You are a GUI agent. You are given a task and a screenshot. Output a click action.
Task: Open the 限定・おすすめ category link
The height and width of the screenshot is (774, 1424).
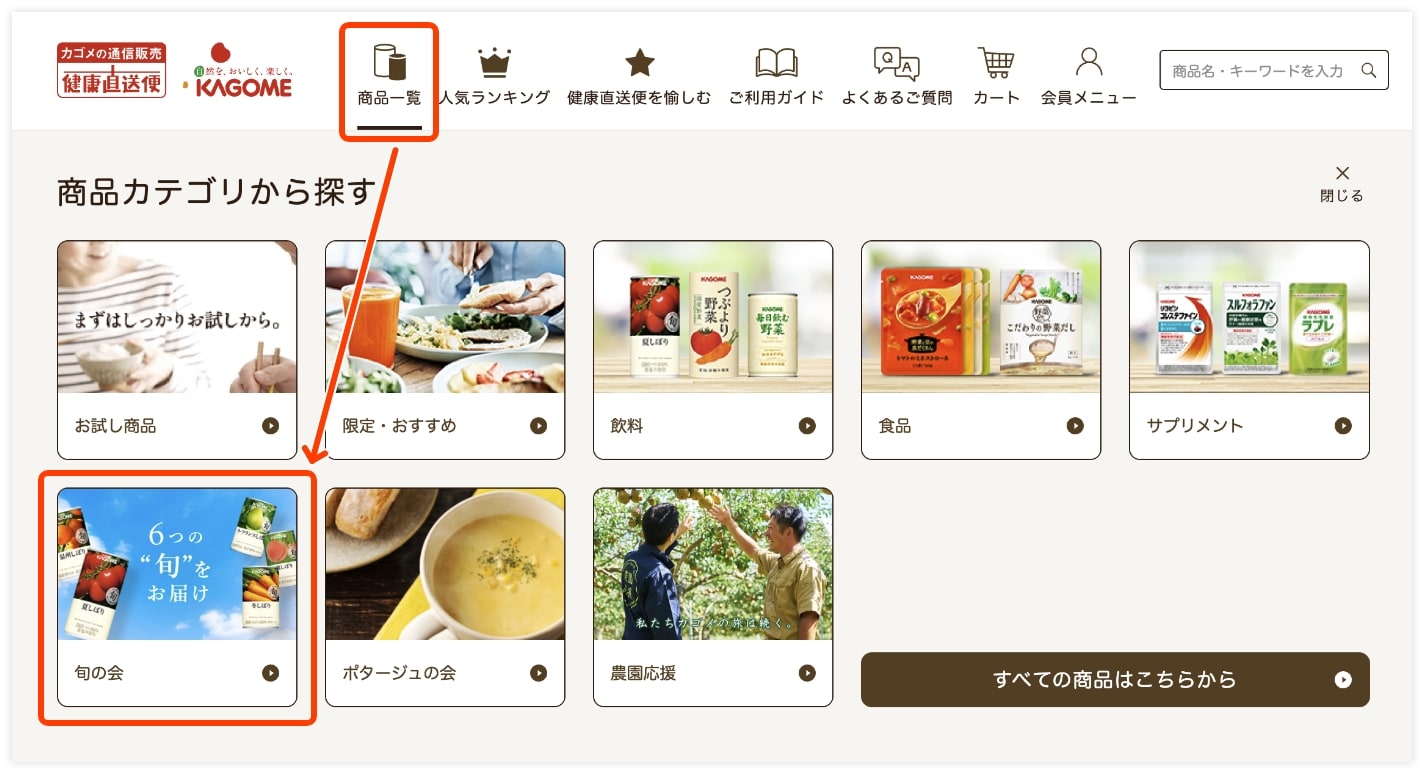coord(445,350)
